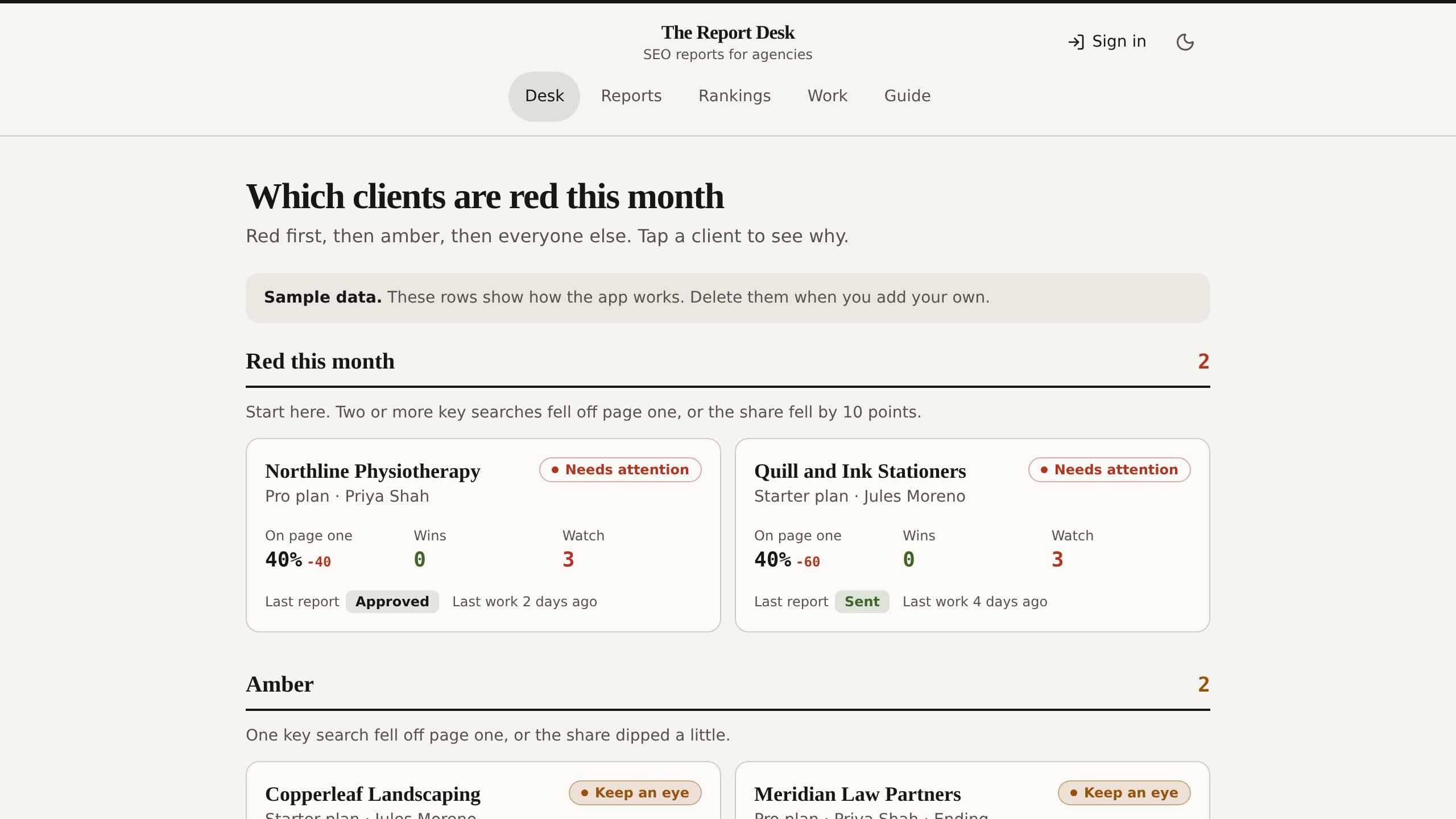Open the Northline Physiotherapy client card
The height and width of the screenshot is (819, 1456).
tap(483, 535)
